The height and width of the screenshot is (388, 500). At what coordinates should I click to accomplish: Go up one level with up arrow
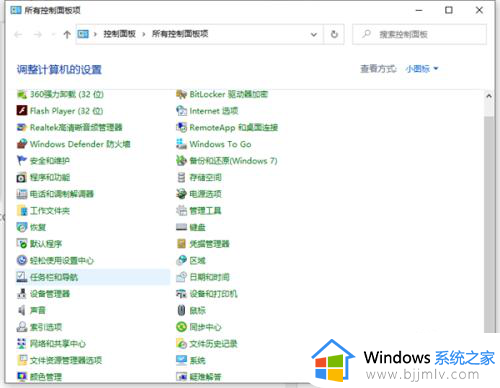[x=67, y=34]
